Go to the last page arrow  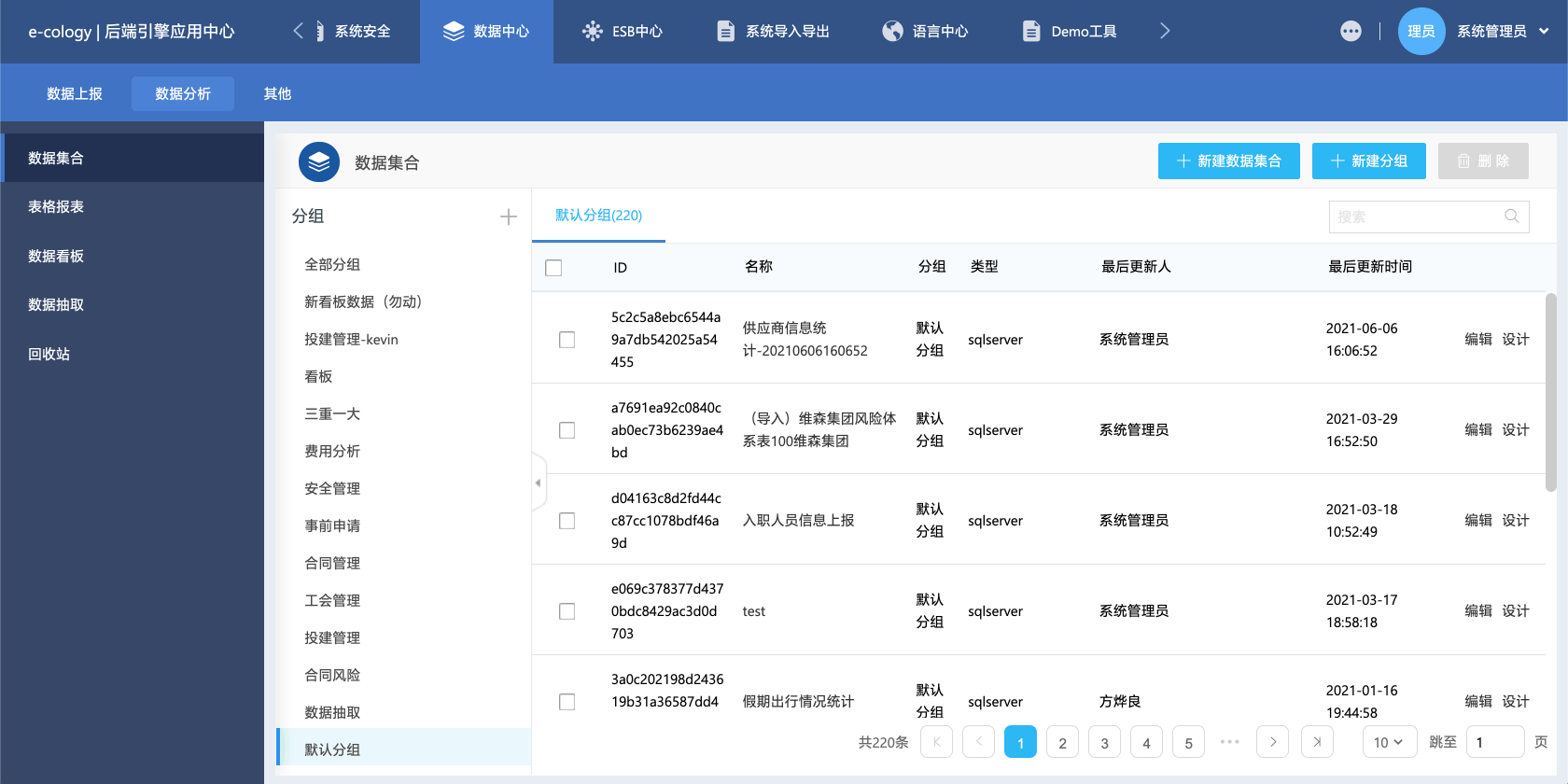tap(1317, 742)
